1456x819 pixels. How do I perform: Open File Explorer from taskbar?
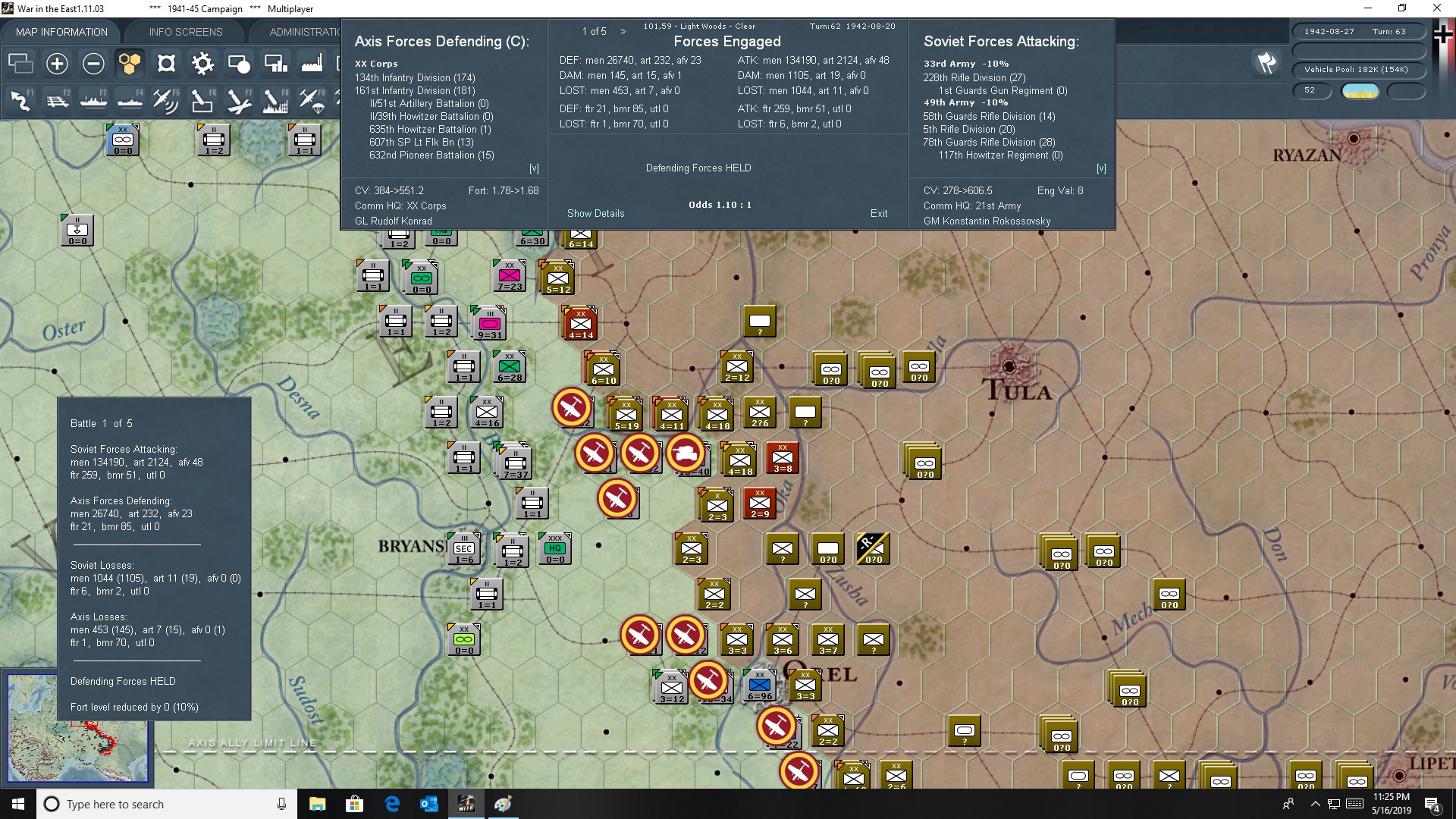pos(317,804)
